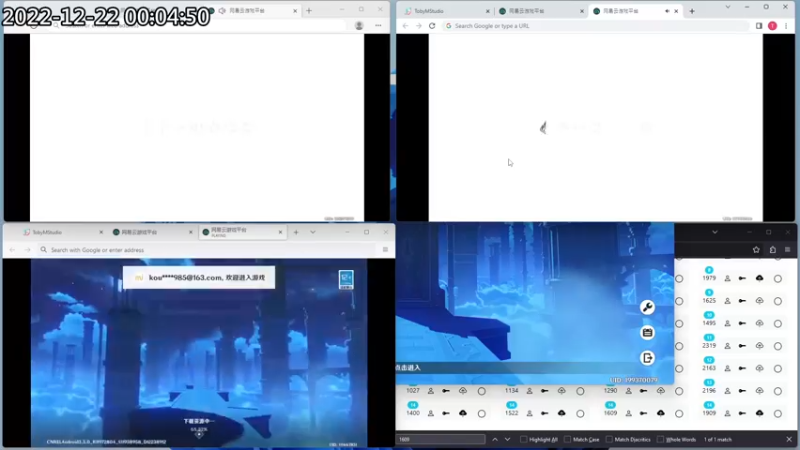
Task: Click the cloud upload icon in row 1979
Action: pyautogui.click(x=760, y=278)
